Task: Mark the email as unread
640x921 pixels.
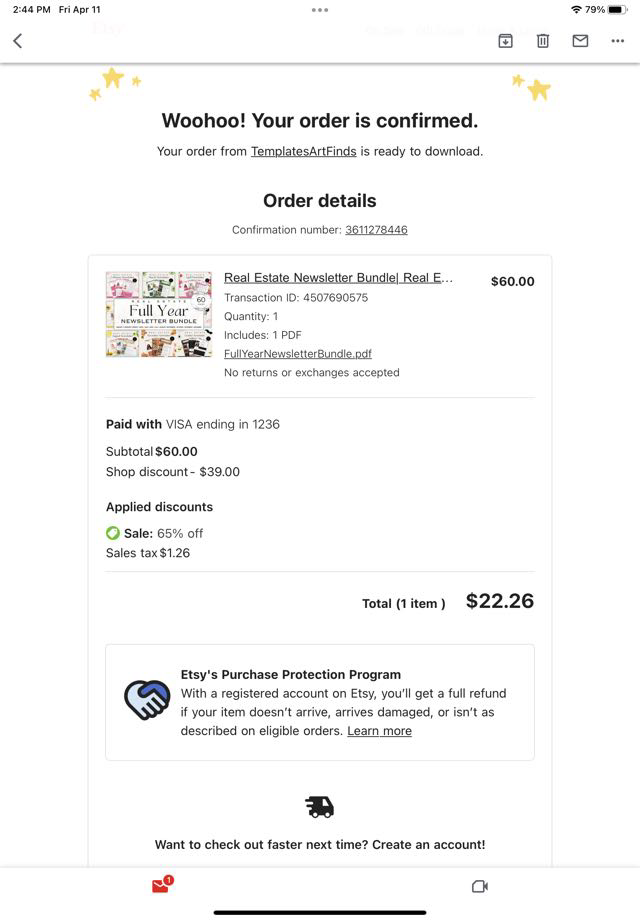Action: (580, 41)
